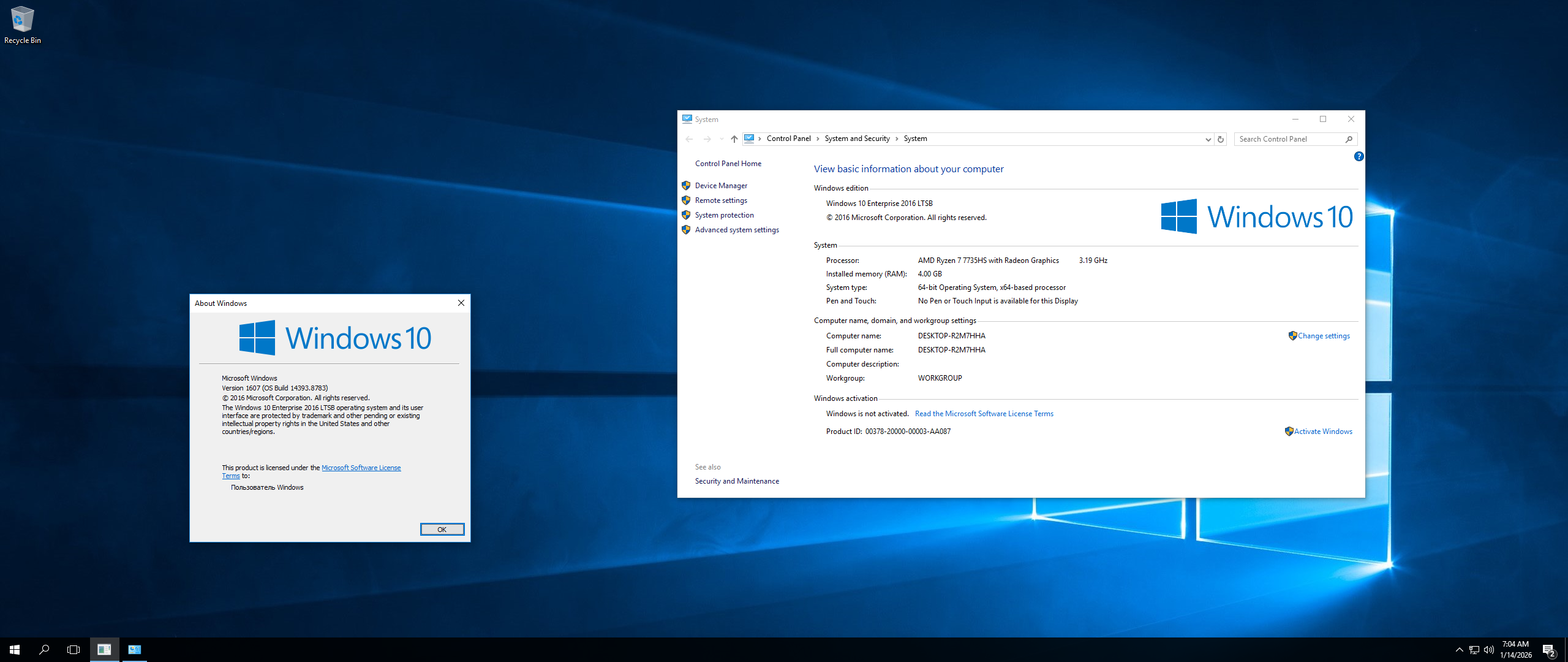Viewport: 1568px width, 662px height.
Task: Open Advanced system settings
Action: [x=737, y=230]
